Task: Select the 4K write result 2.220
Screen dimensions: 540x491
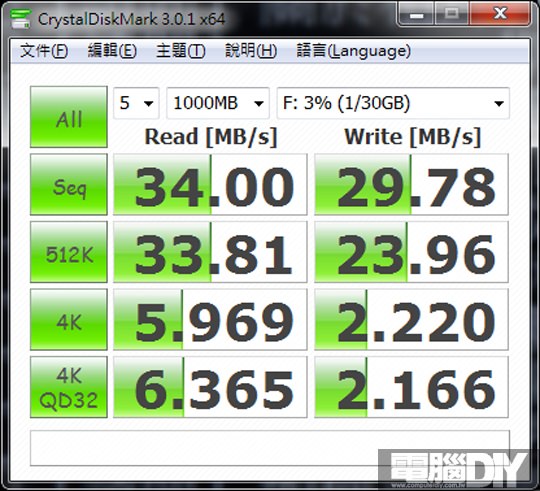Action: [411, 319]
